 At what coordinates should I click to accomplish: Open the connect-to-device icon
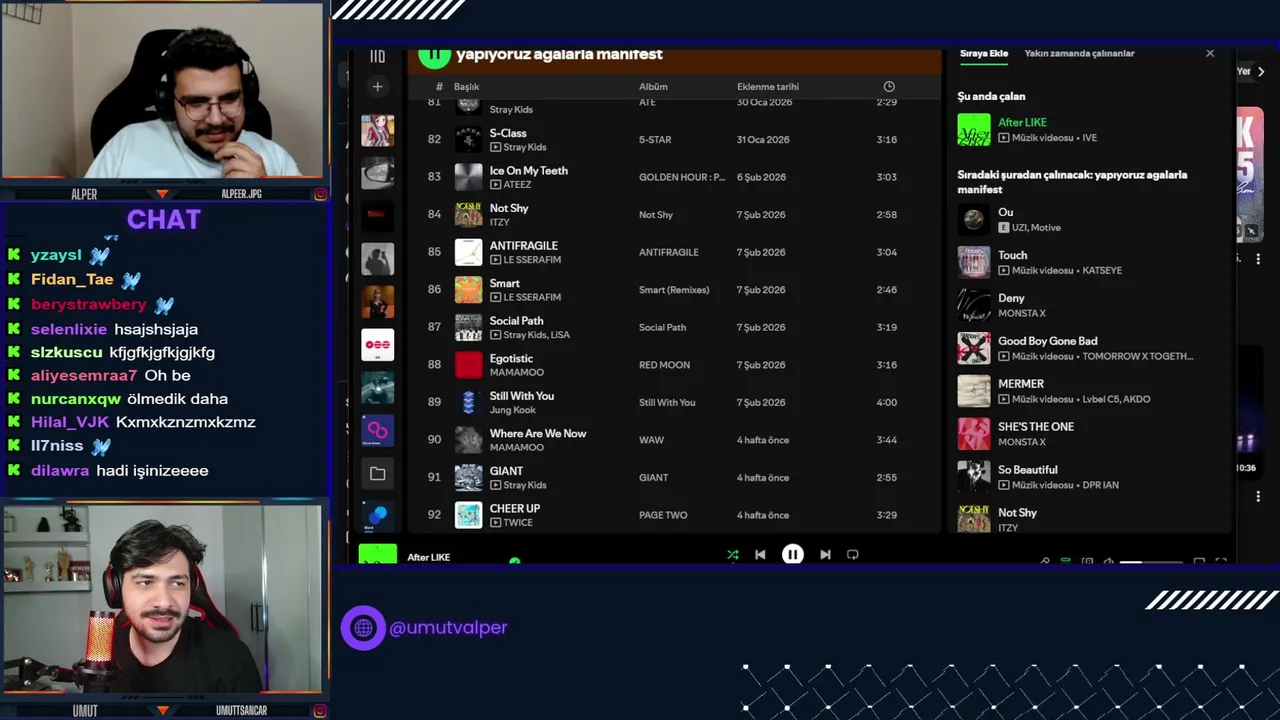coord(1087,562)
